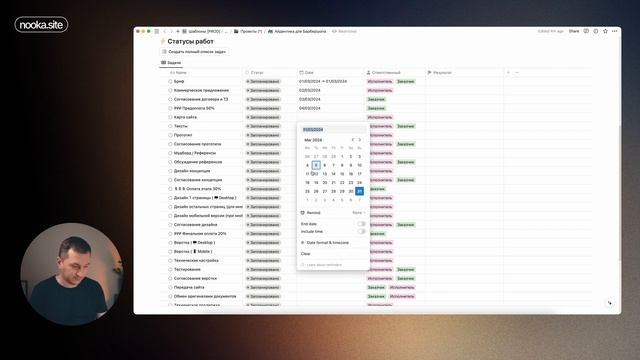Open the sidebar hamburger menu icon
640x360 pixels.
157,31
